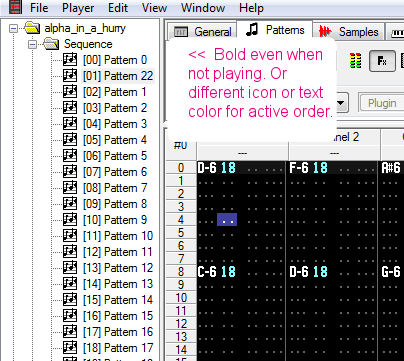Click pattern icon beside [18] Pattern 17
Screen dimensions: 404x361
point(70,347)
